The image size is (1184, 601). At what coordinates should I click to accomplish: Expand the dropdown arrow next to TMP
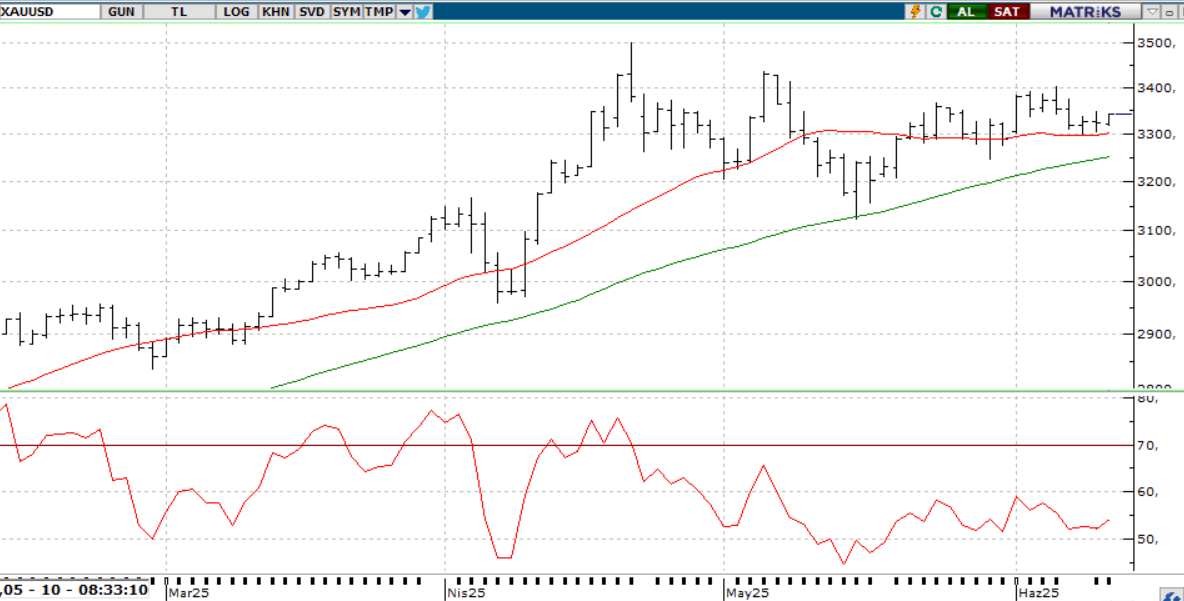405,11
